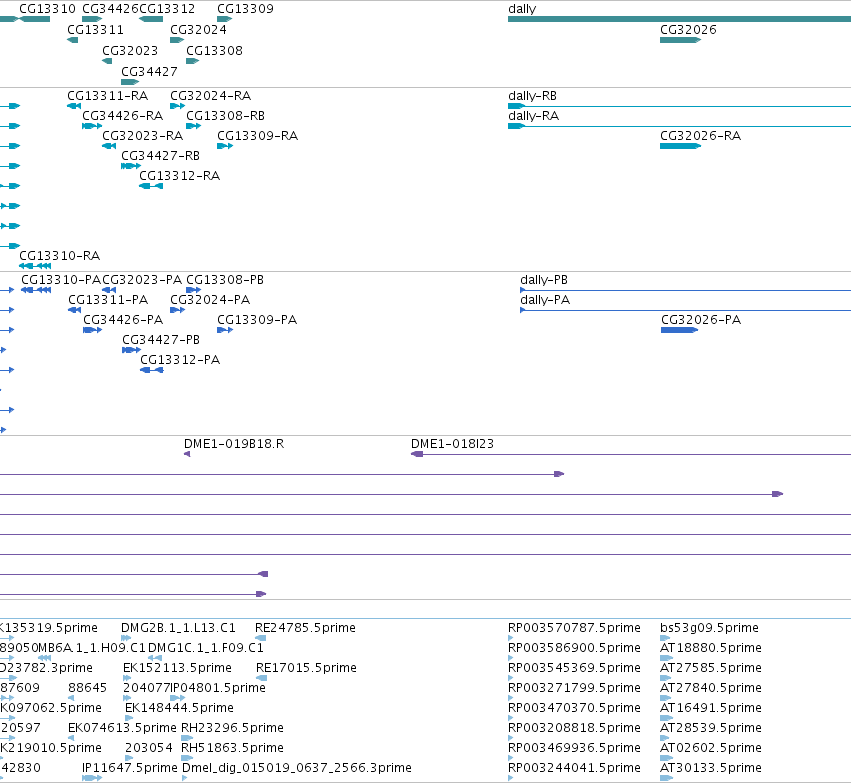Open EST RP003208818.5prime
The height and width of the screenshot is (783, 851).
pyautogui.click(x=574, y=728)
